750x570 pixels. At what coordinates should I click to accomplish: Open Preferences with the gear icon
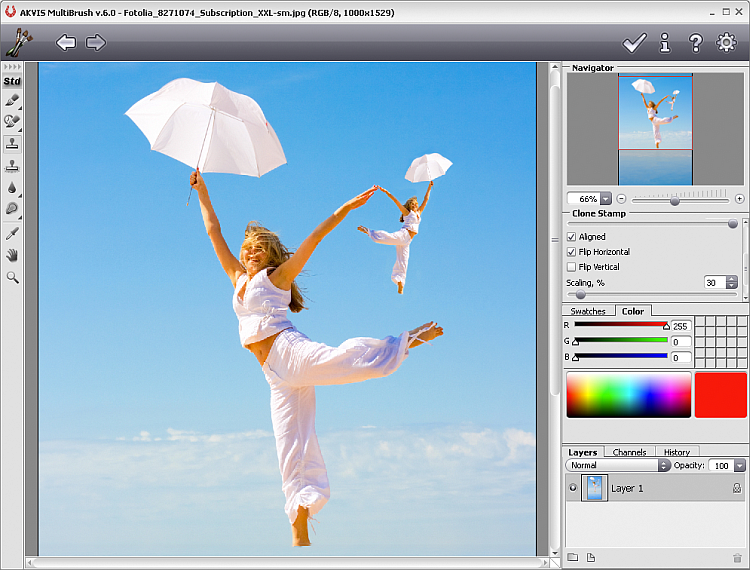pyautogui.click(x=726, y=43)
